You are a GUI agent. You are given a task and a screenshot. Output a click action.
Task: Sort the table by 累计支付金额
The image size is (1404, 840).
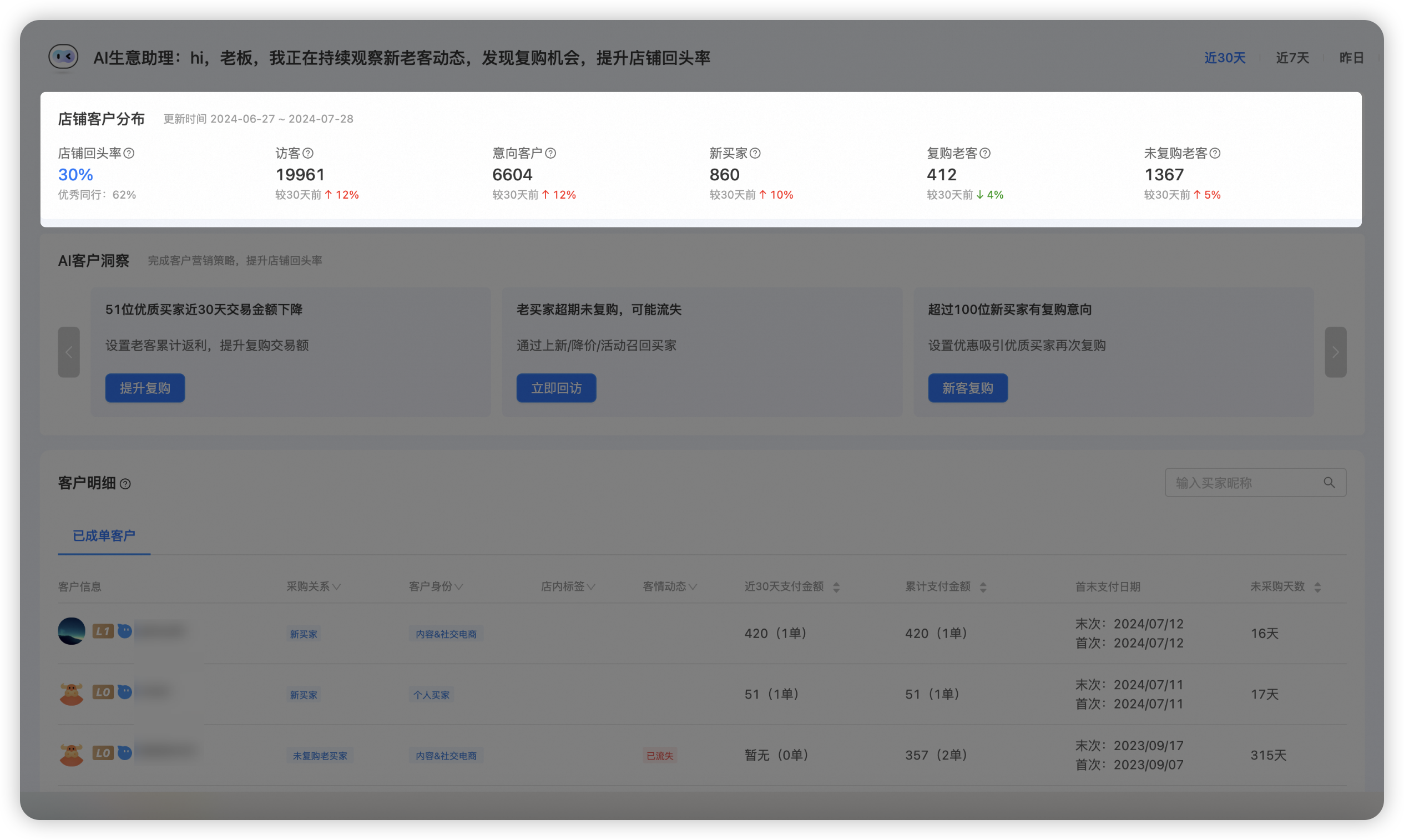[984, 586]
